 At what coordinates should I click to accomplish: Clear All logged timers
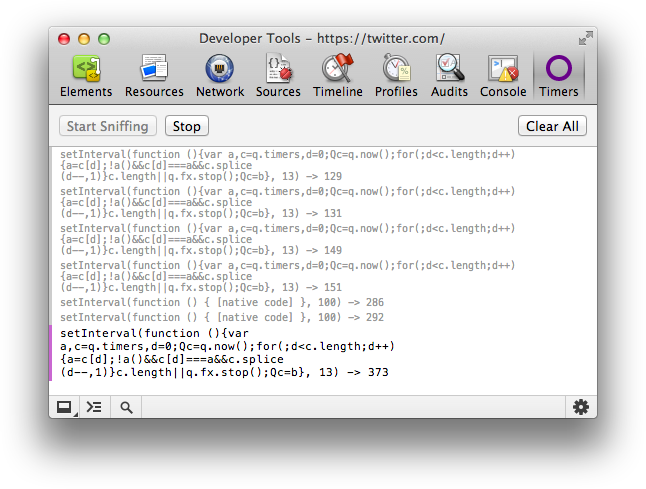pos(552,126)
